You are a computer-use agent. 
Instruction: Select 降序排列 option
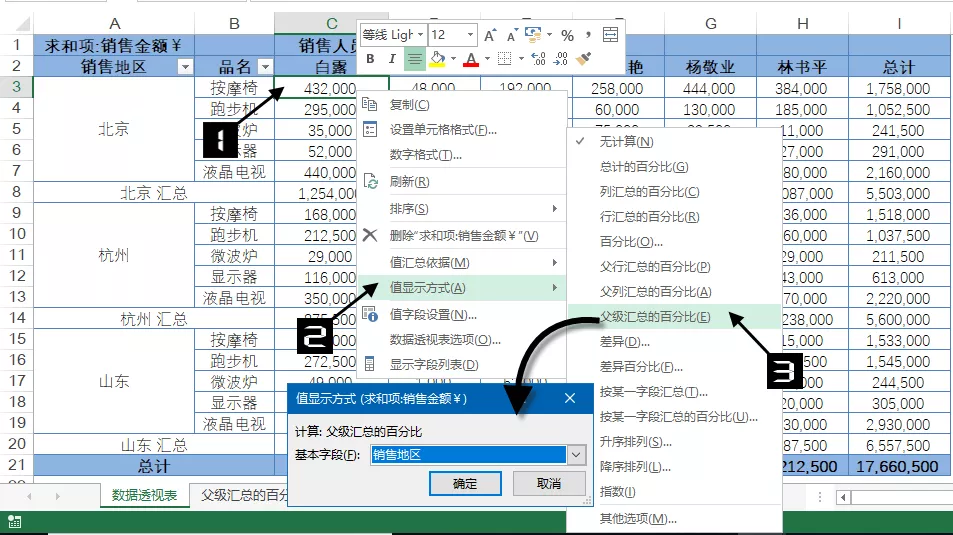click(x=674, y=466)
